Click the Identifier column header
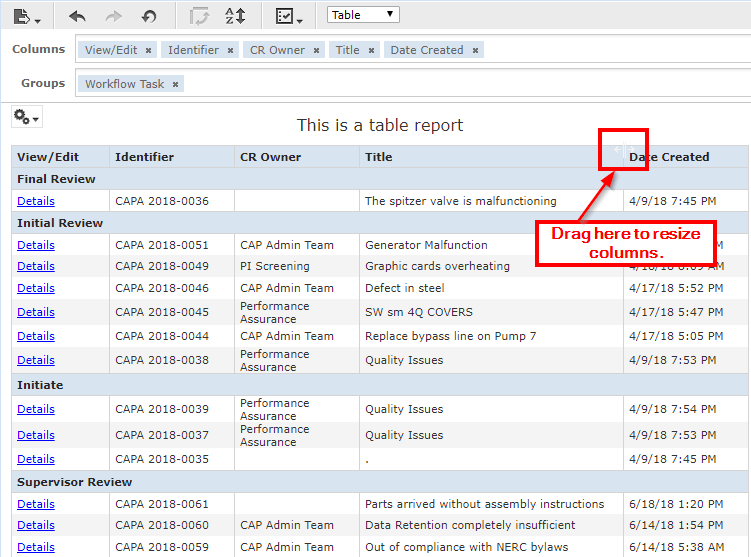The image size is (751, 557). pos(171,157)
